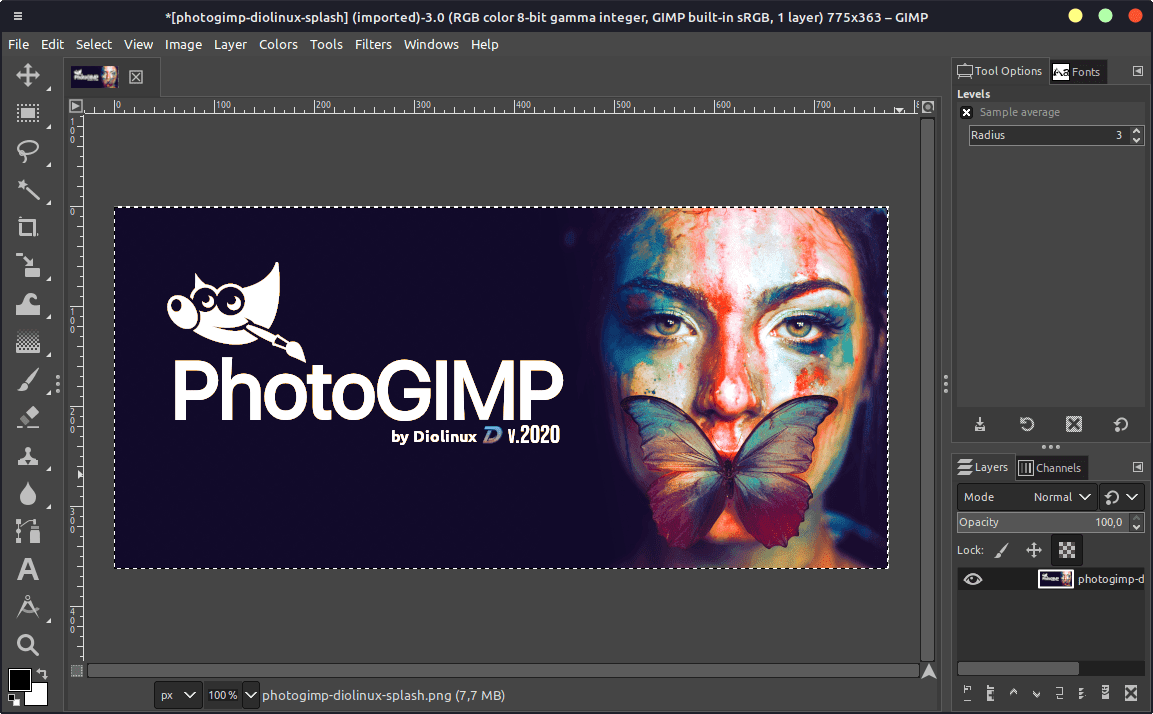
Task: Close the photogimp image tab
Action: point(136,77)
